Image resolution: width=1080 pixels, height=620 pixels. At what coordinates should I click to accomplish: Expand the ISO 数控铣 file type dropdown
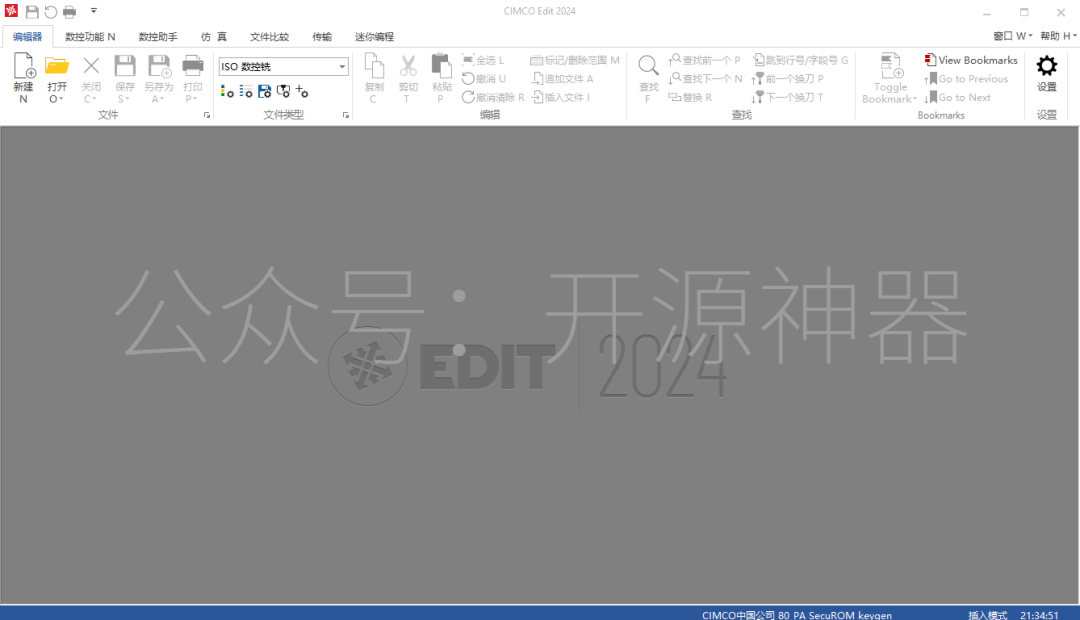pyautogui.click(x=342, y=67)
